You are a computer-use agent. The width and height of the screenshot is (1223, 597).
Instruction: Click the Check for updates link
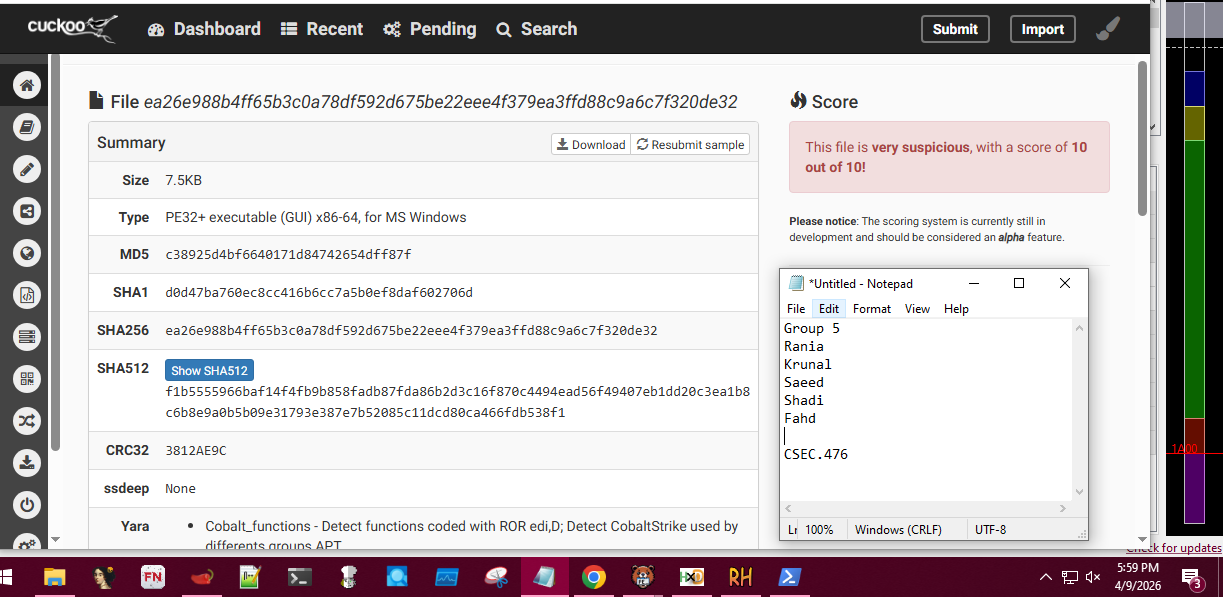(x=1174, y=548)
